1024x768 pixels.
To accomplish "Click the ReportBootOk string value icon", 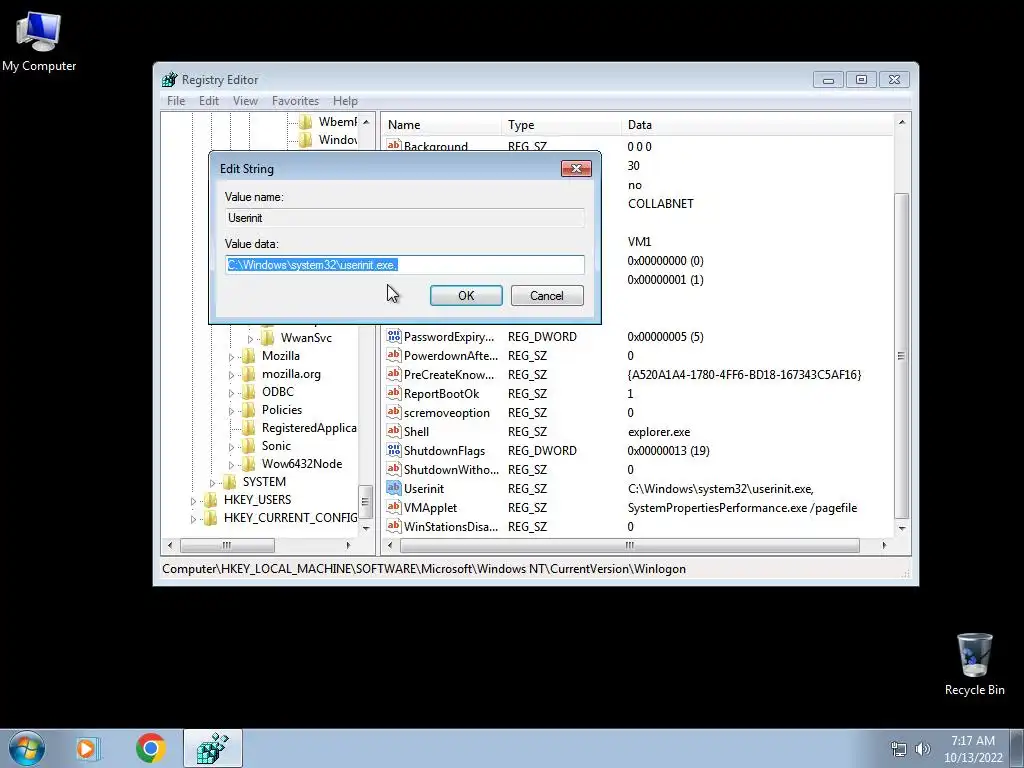I will point(393,393).
